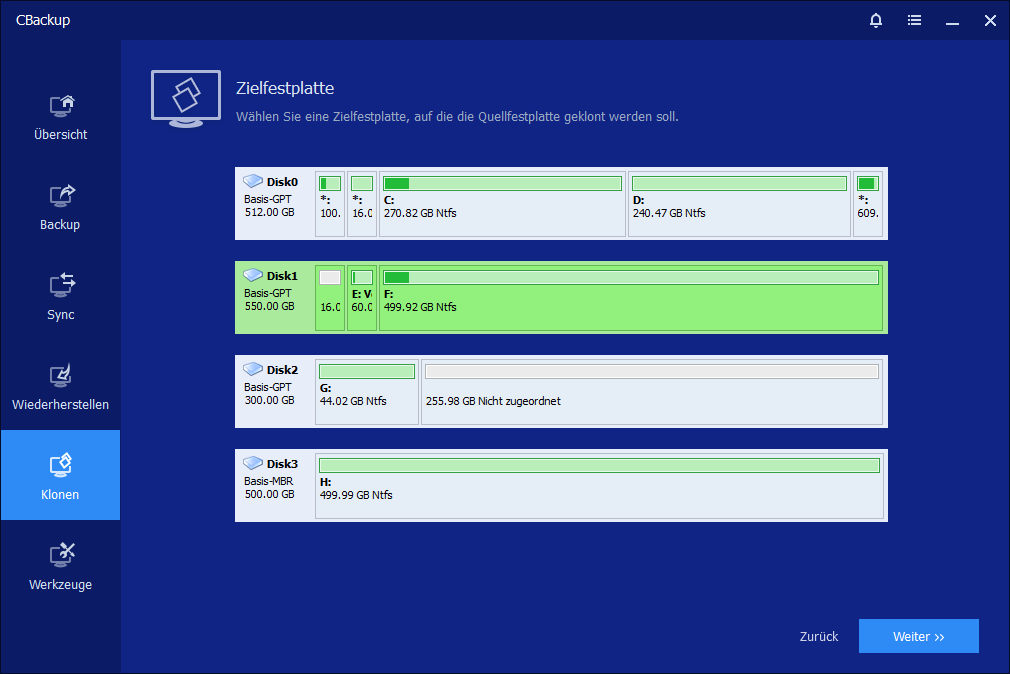Click the Weiter button

pyautogui.click(x=918, y=636)
